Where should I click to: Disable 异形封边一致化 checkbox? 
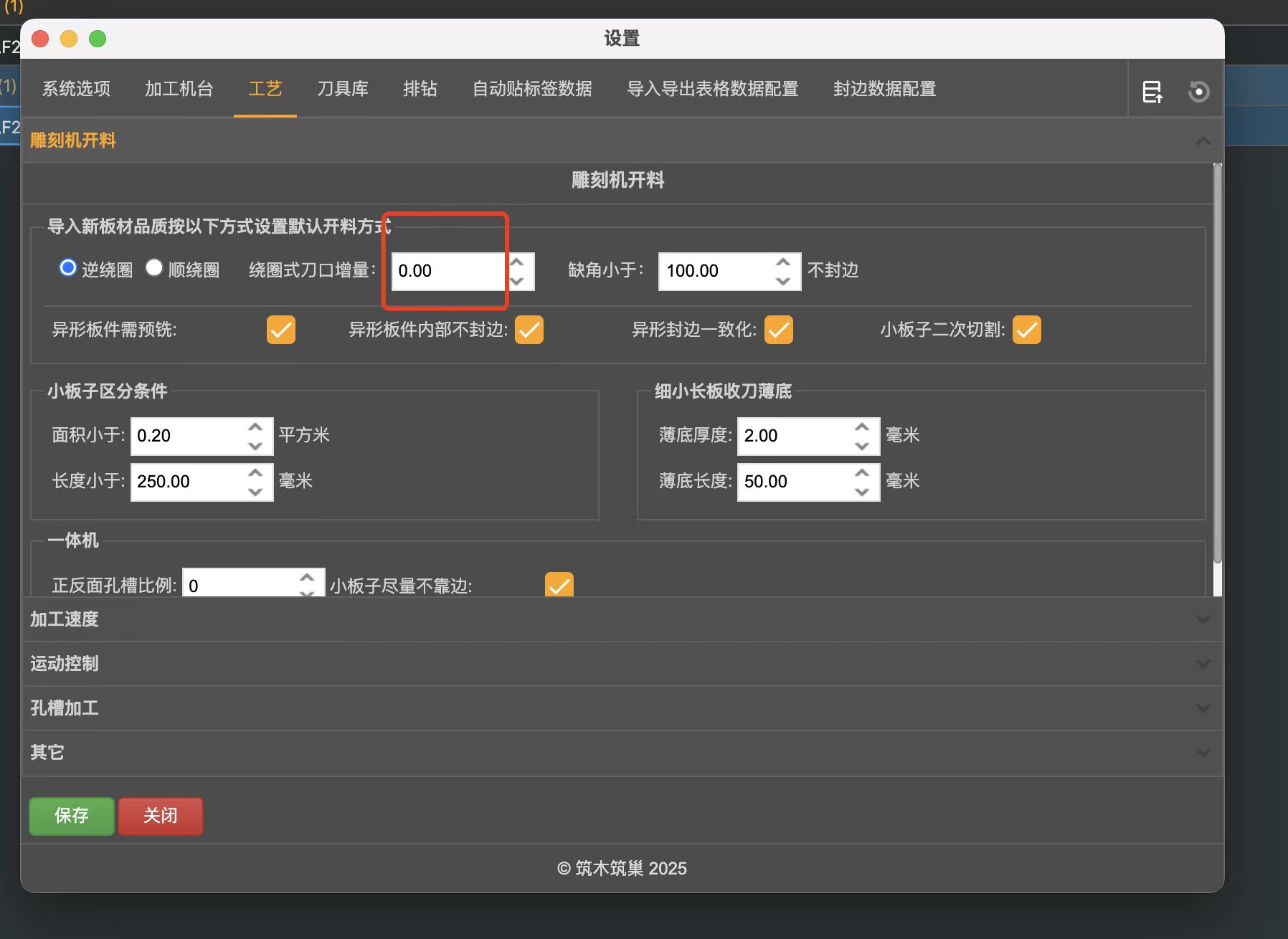(x=779, y=330)
